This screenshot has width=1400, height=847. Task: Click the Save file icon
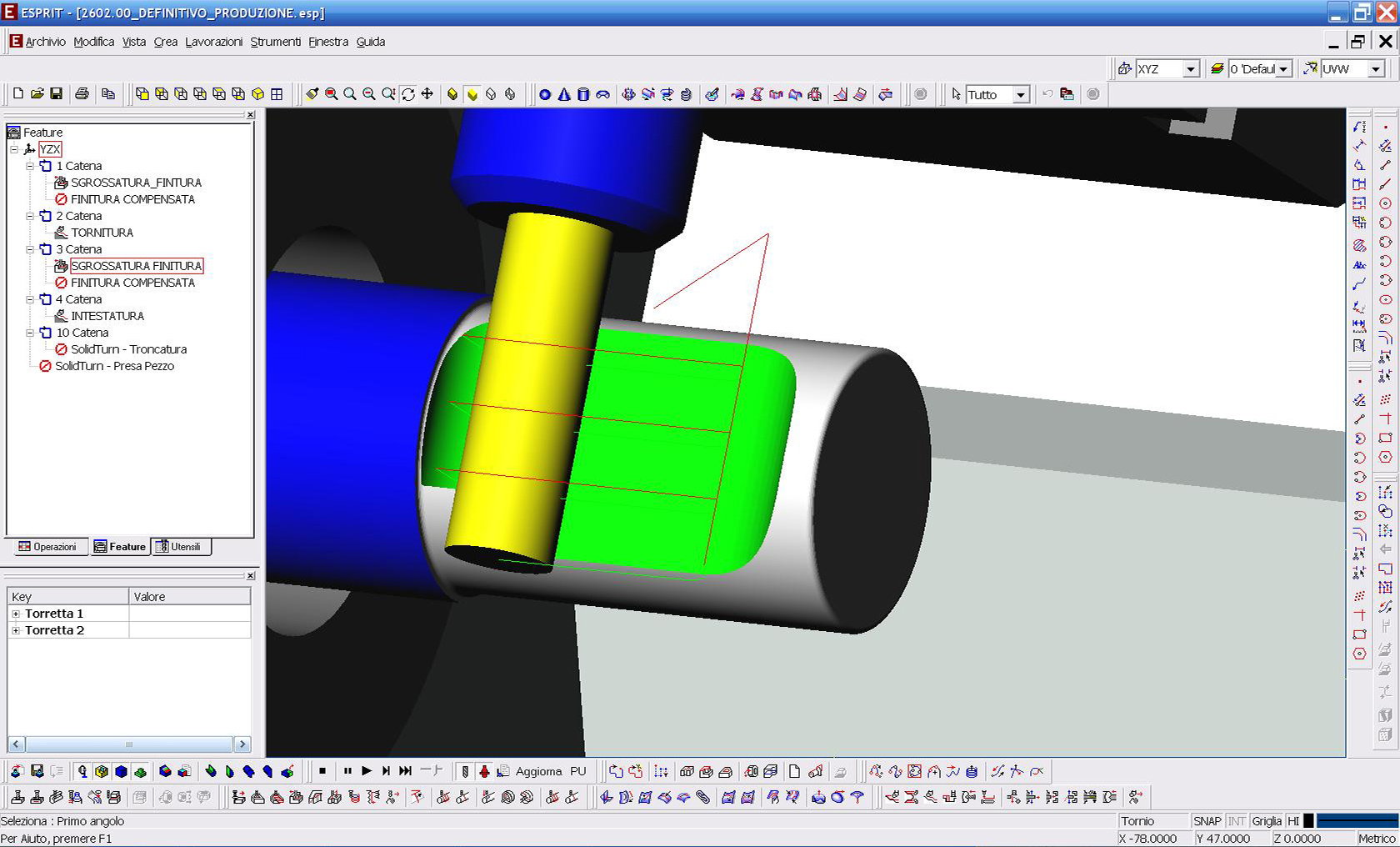(x=56, y=94)
